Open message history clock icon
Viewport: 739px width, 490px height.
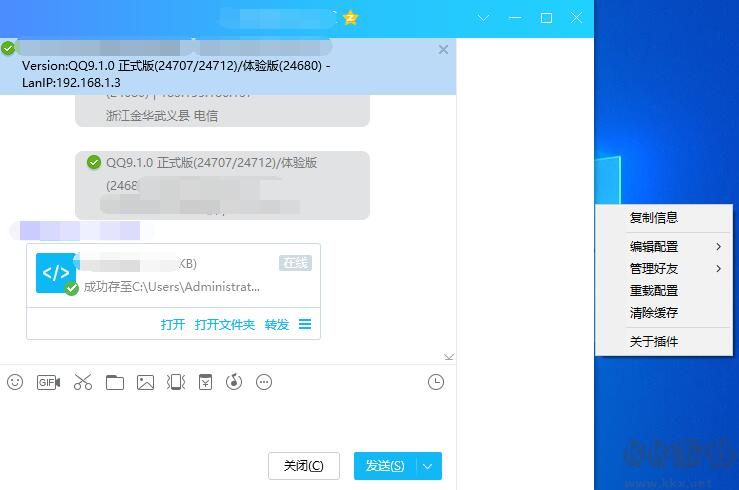point(436,382)
